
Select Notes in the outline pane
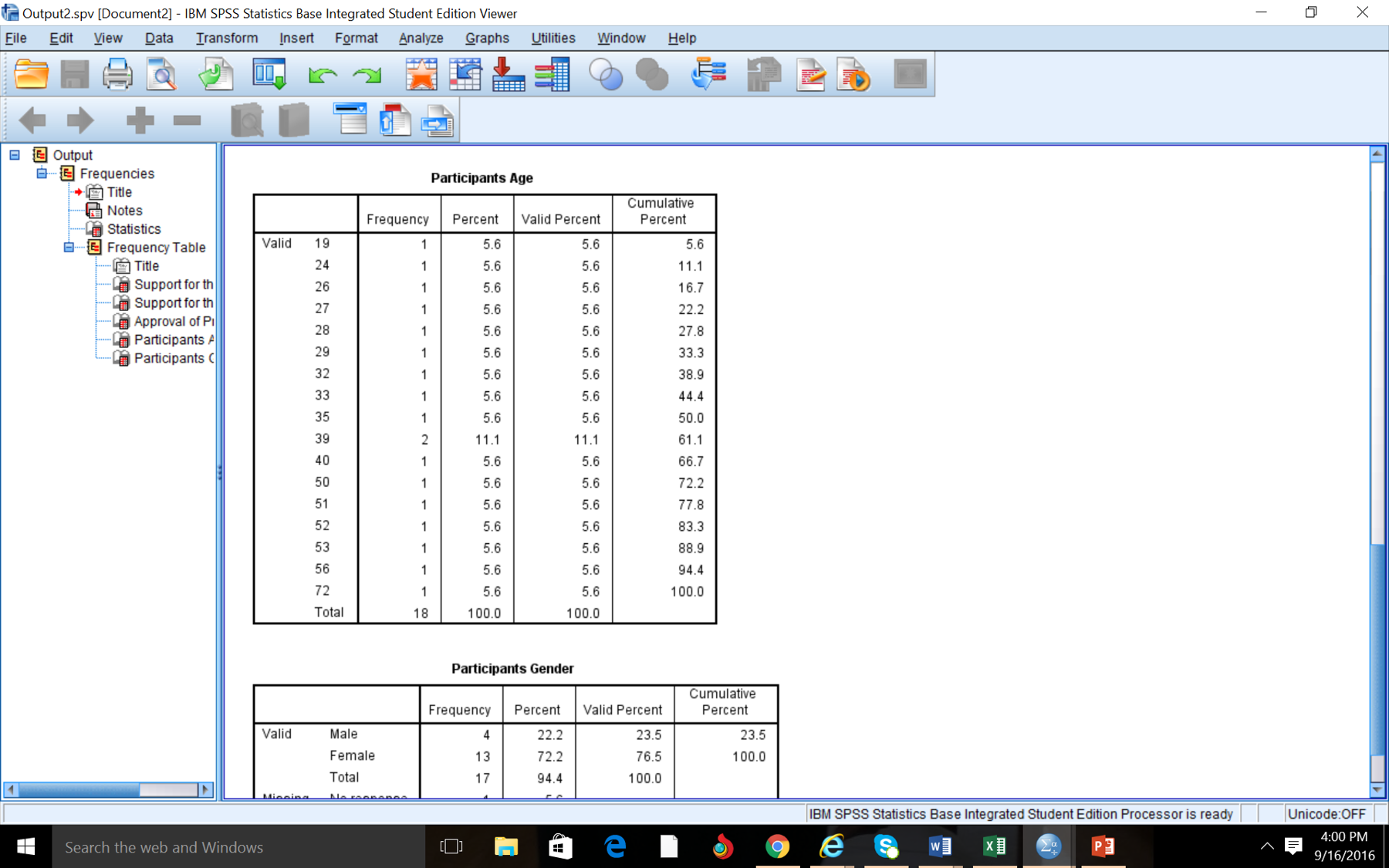pos(126,210)
